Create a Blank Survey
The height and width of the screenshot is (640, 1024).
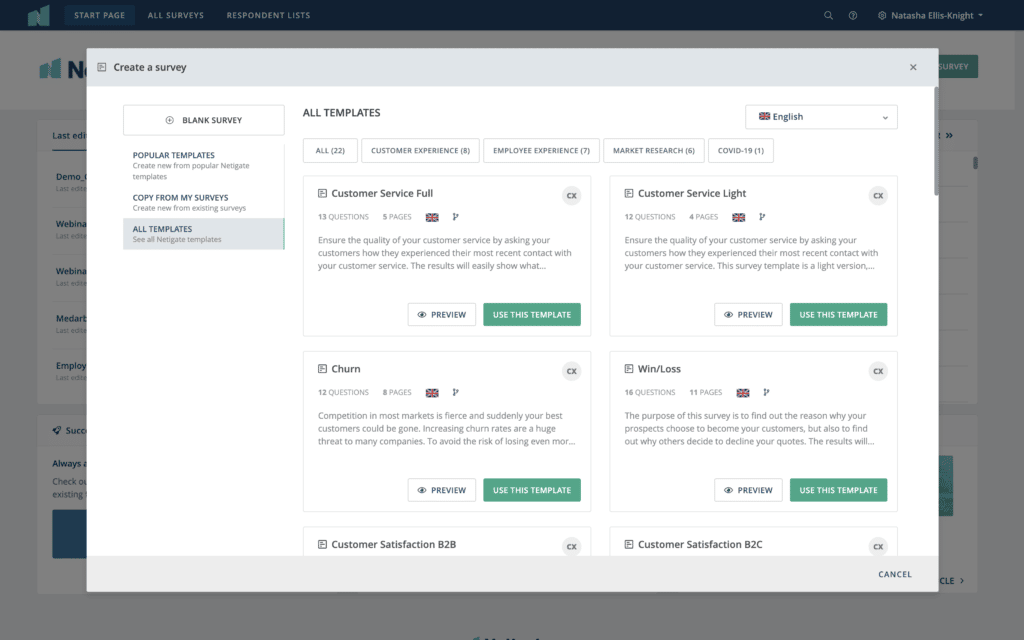coord(203,120)
